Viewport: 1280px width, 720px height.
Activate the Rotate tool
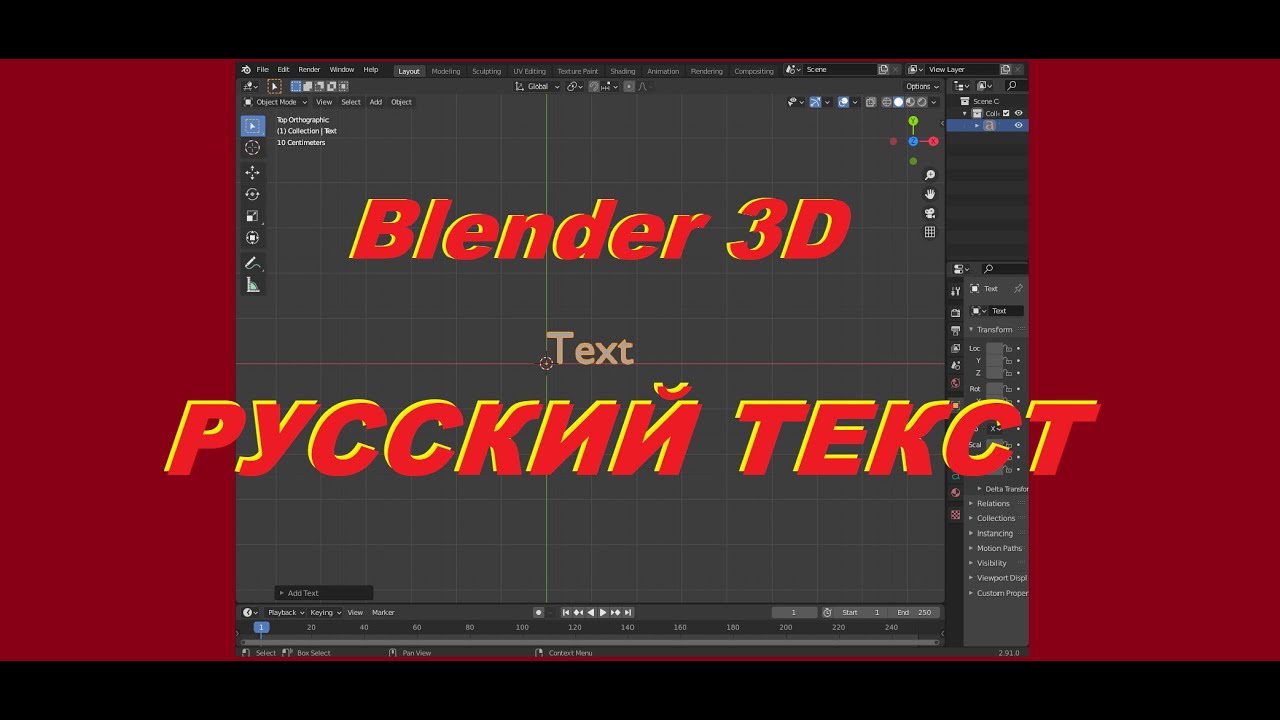[x=252, y=194]
